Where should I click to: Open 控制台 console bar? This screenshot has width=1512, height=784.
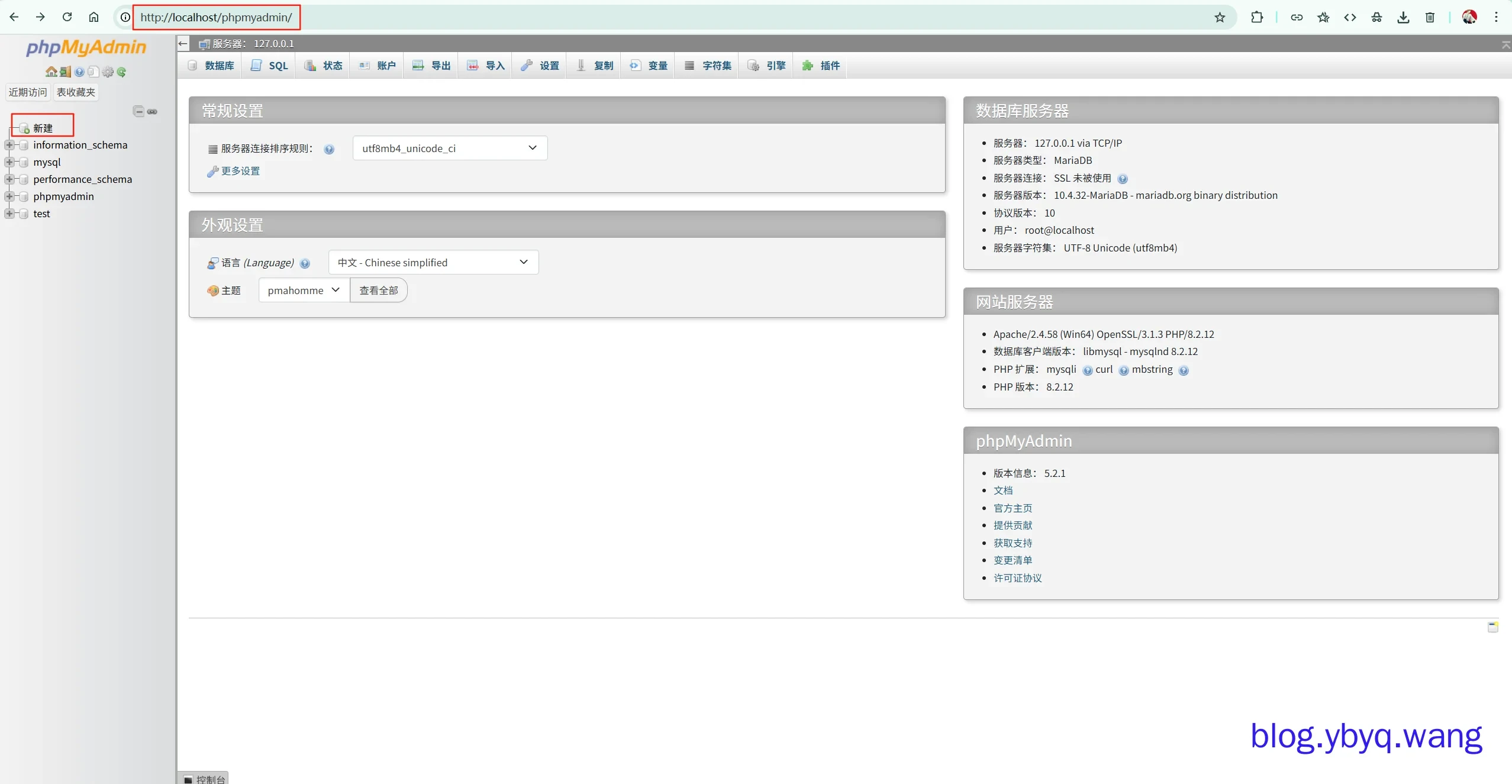pos(204,779)
